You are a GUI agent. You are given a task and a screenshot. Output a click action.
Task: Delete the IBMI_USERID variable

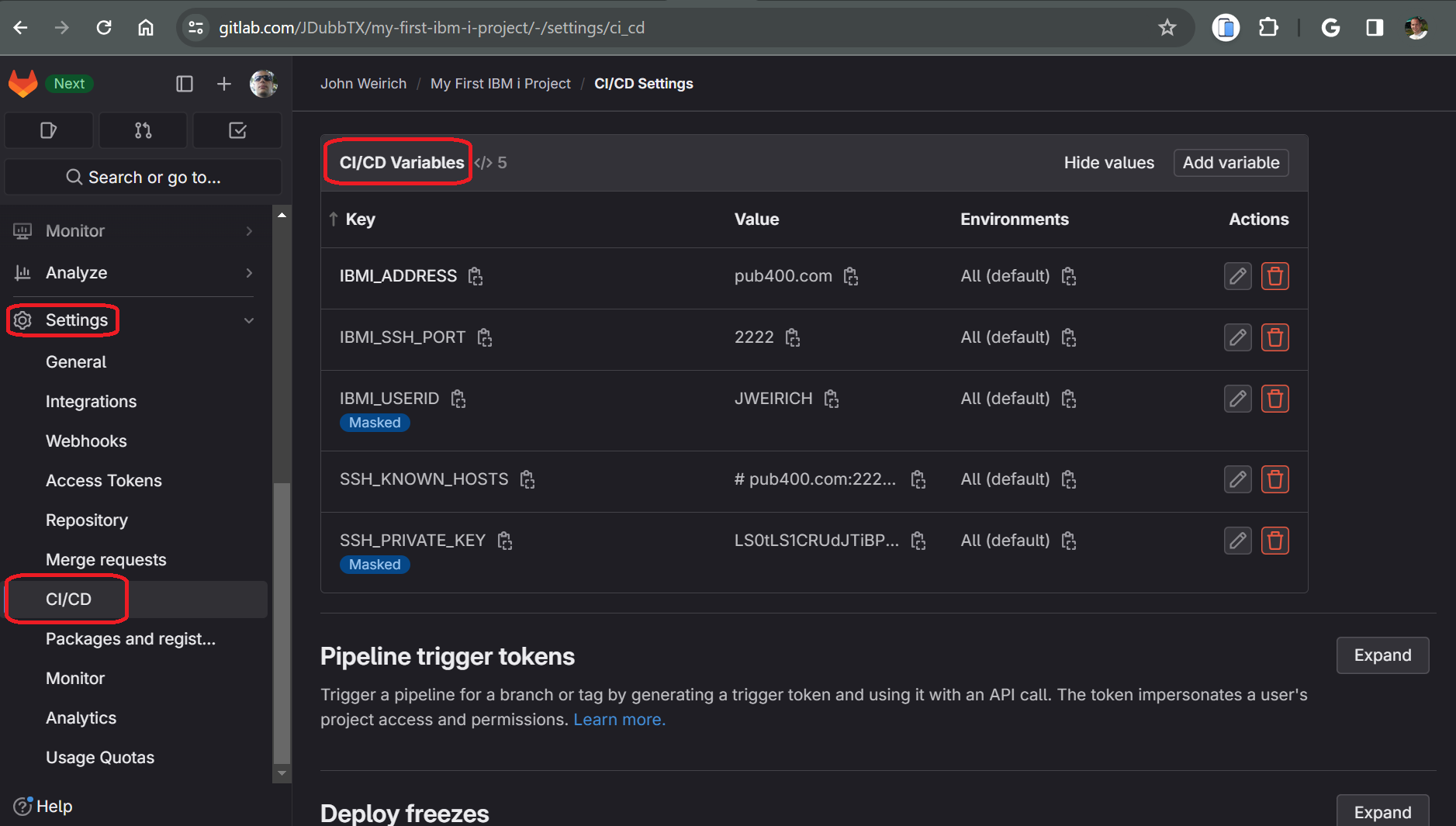(x=1275, y=399)
